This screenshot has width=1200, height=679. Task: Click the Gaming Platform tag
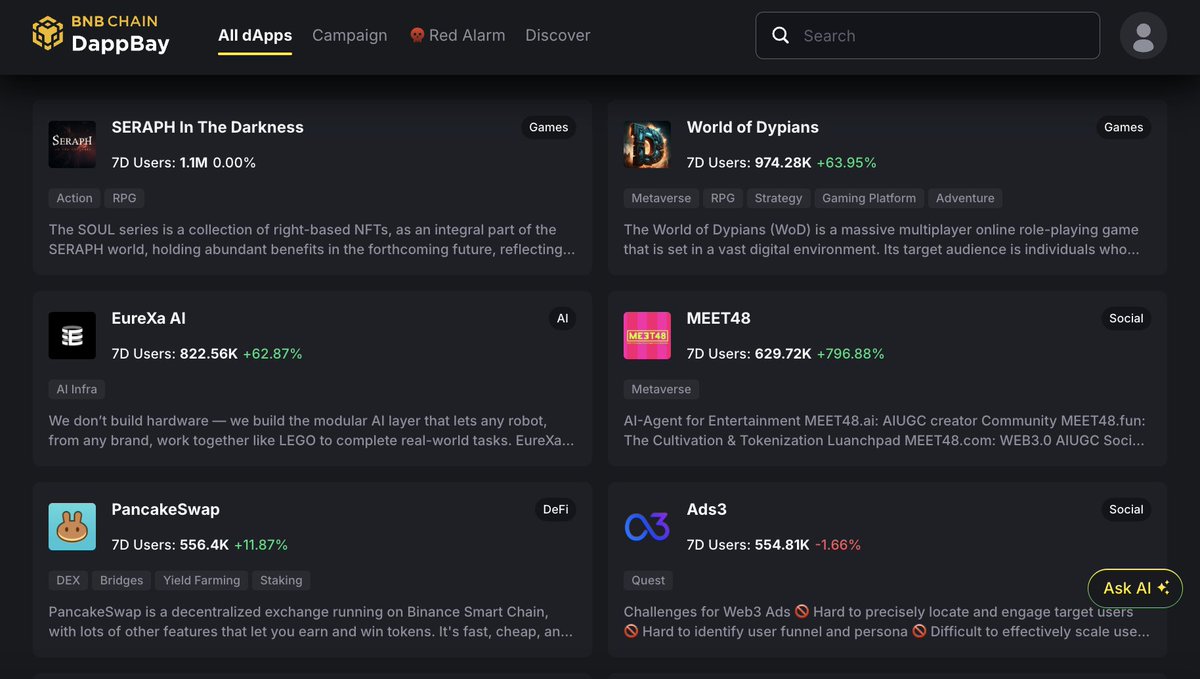pos(868,198)
